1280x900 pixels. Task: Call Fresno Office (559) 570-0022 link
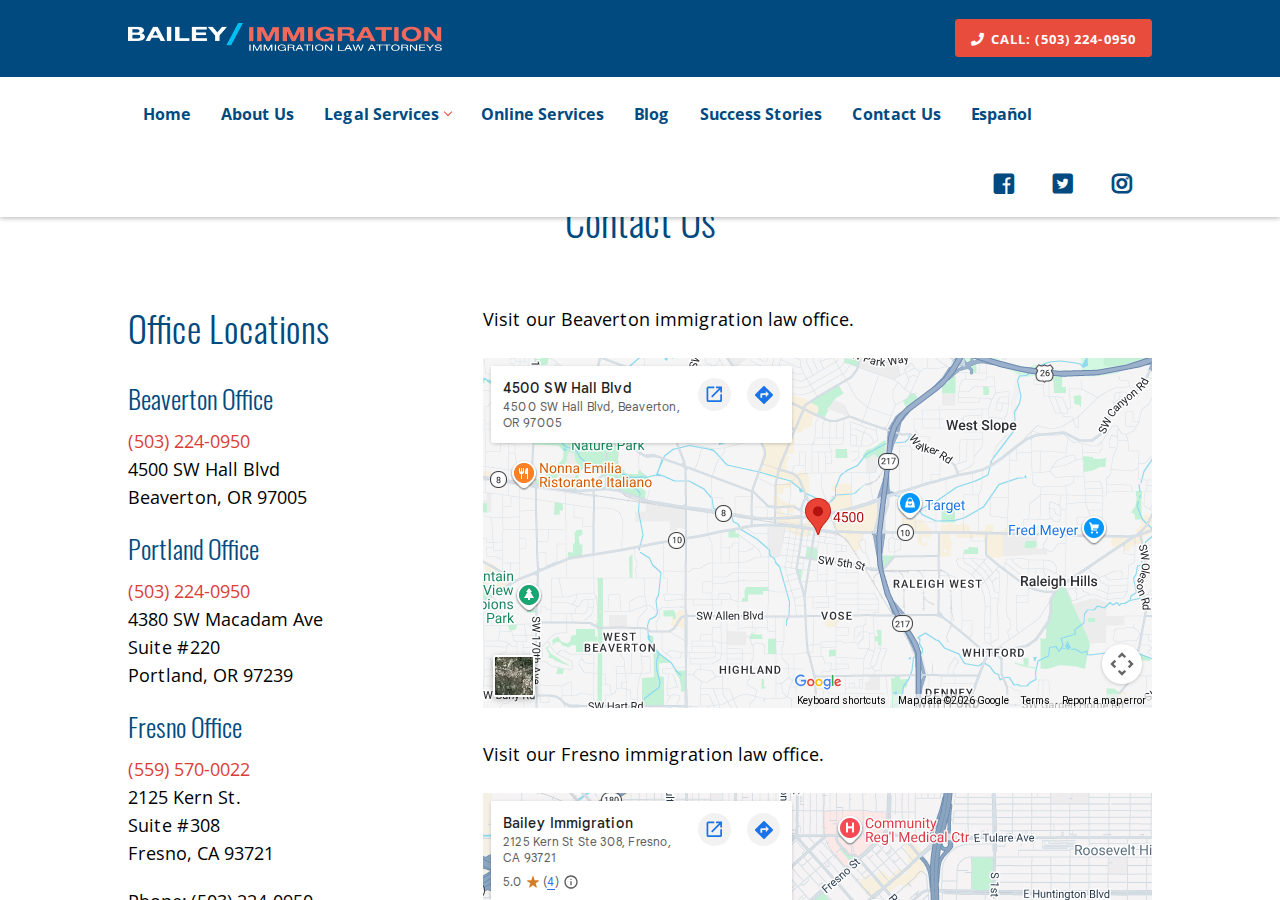pos(189,769)
